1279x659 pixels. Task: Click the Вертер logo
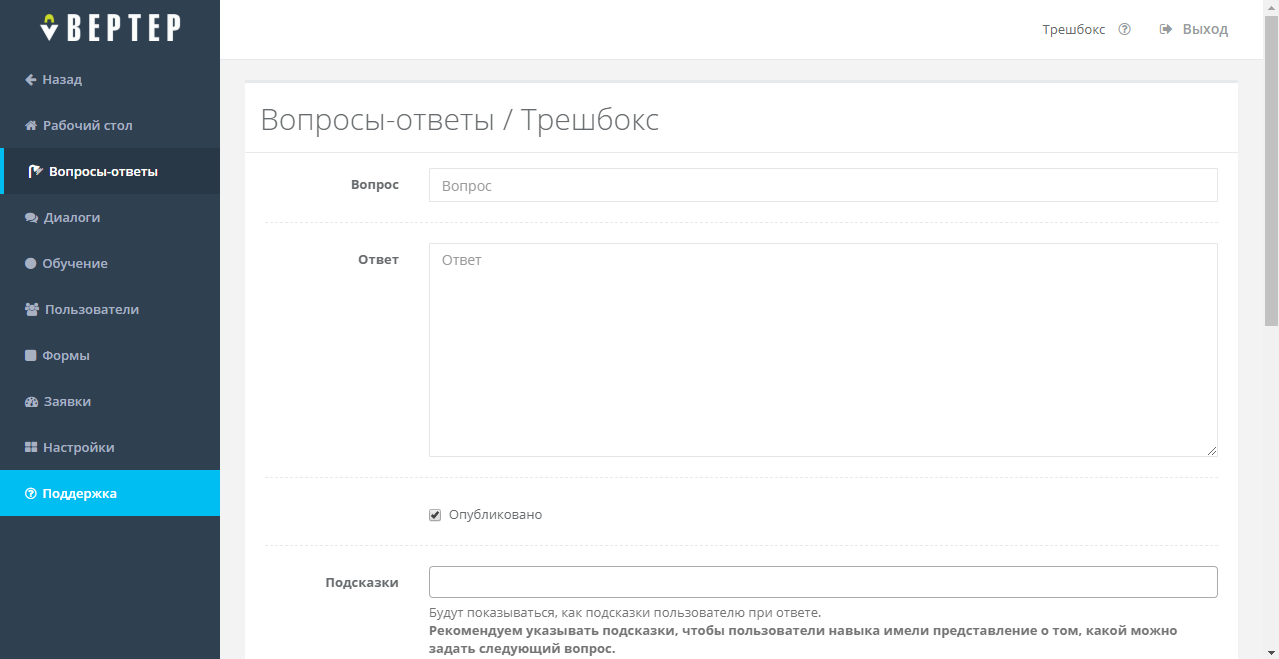pyautogui.click(x=110, y=28)
